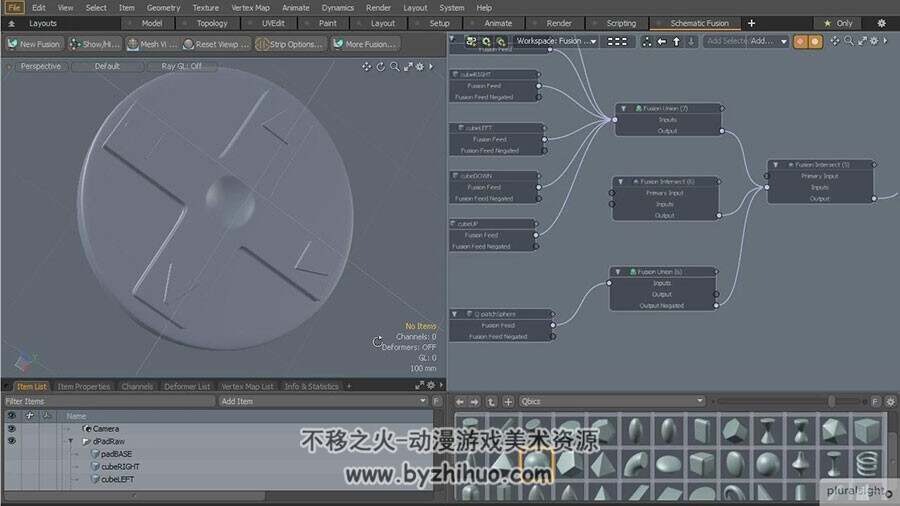The height and width of the screenshot is (506, 900).
Task: Click the three-dots node layout icon
Action: tap(647, 41)
